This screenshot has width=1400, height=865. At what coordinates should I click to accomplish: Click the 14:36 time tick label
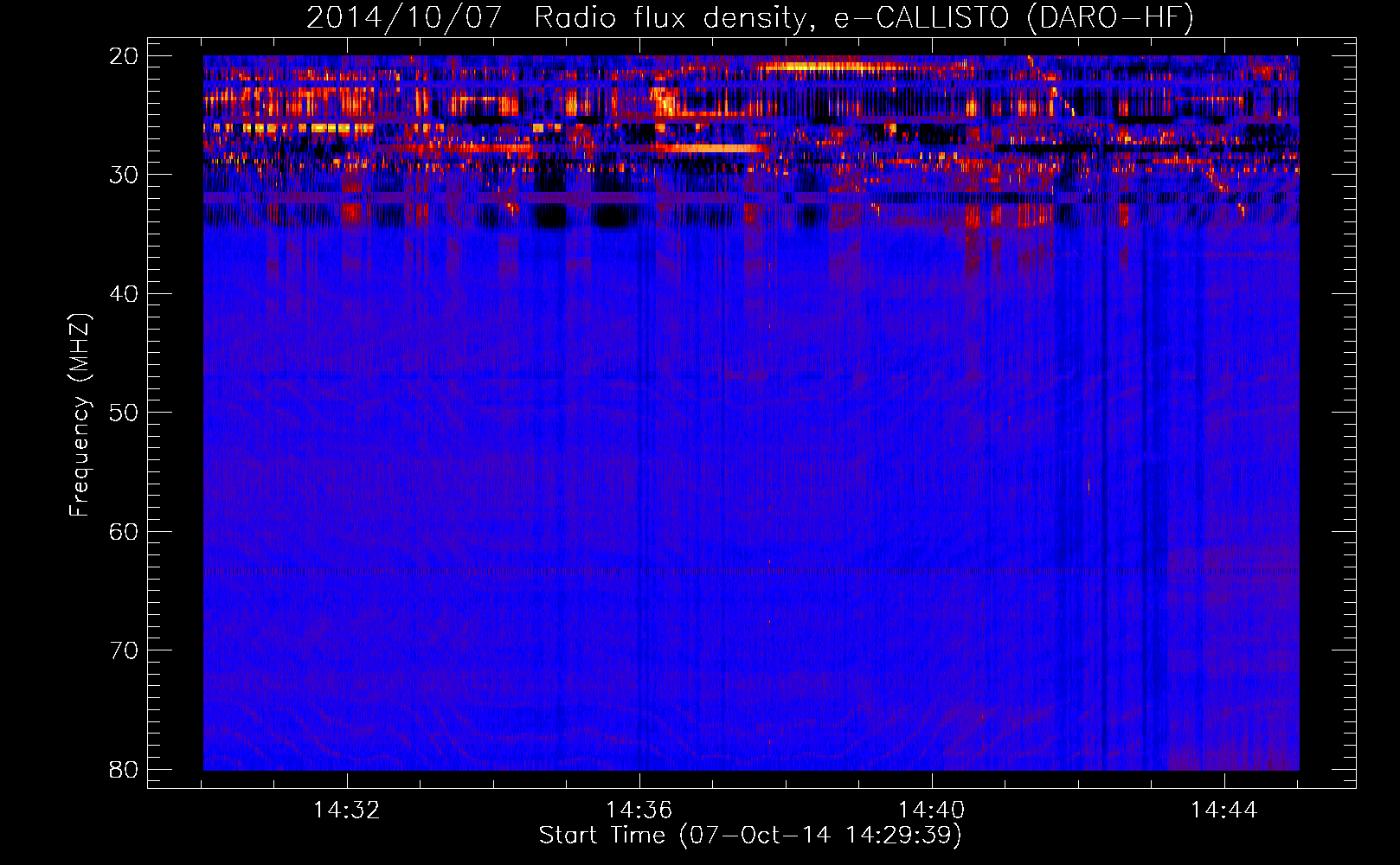pyautogui.click(x=639, y=811)
